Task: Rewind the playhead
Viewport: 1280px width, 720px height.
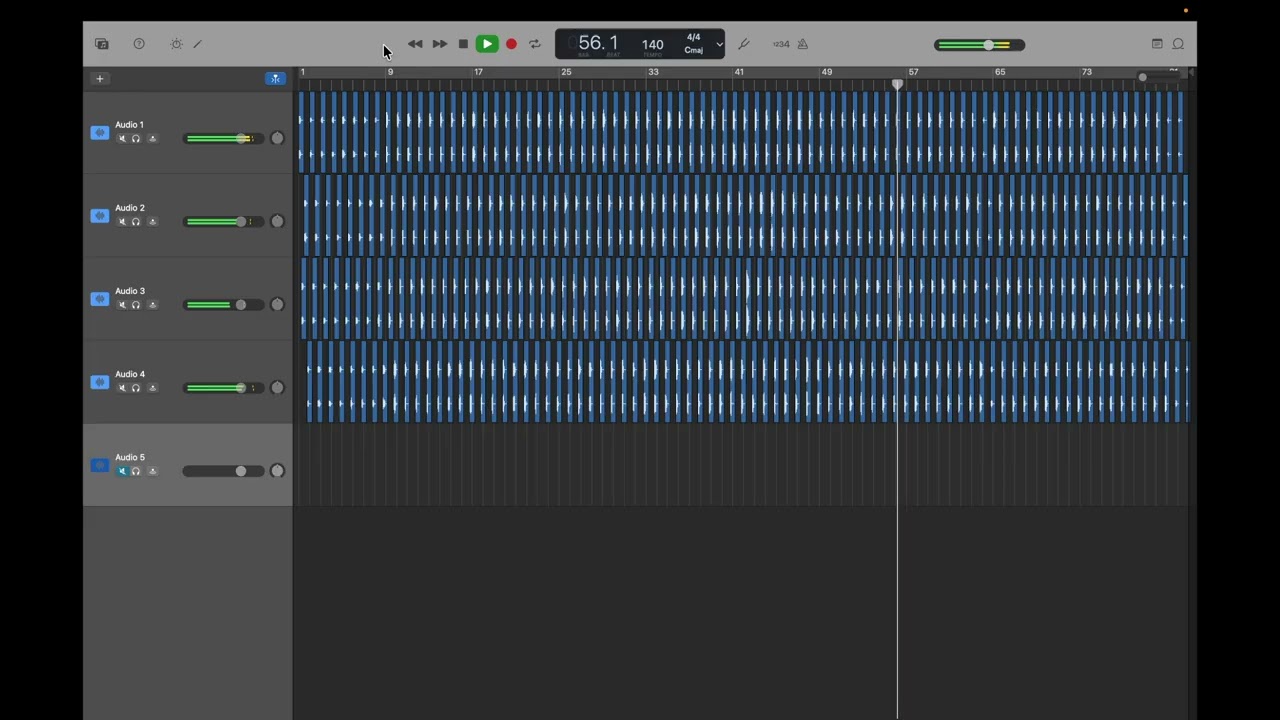Action: [415, 44]
